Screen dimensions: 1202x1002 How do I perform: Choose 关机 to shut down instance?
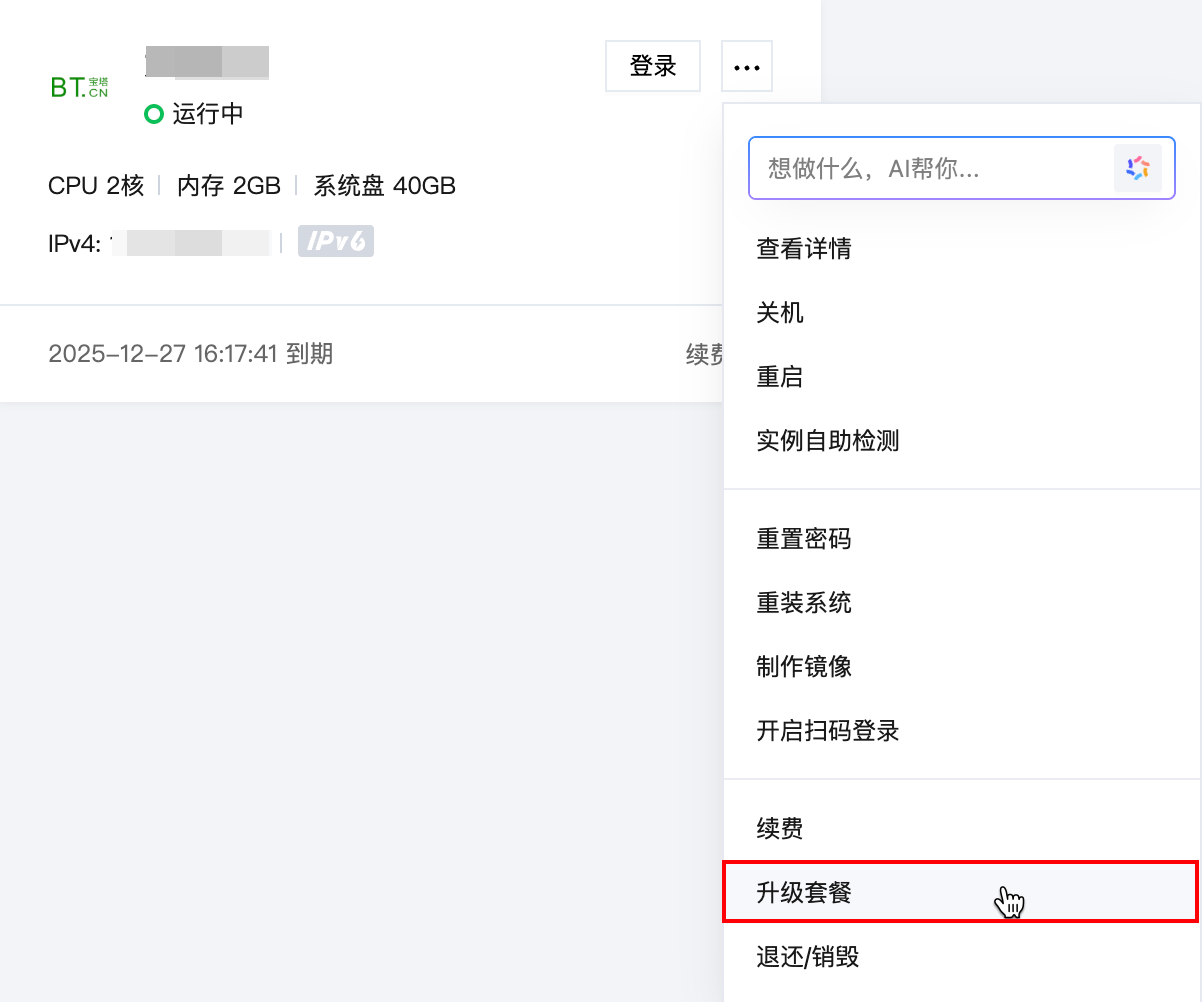point(780,313)
